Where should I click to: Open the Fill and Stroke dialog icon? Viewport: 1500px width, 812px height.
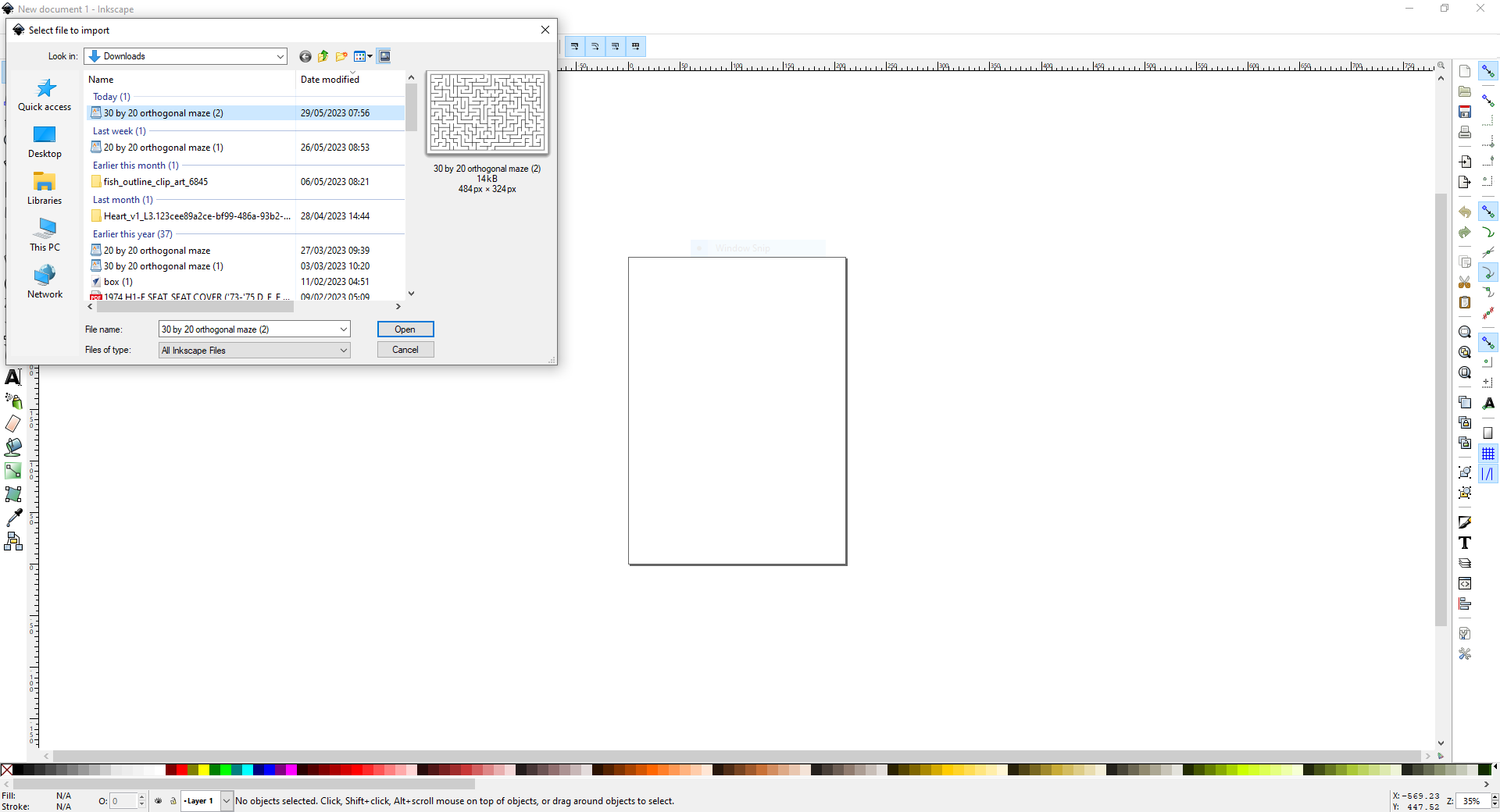tap(1465, 522)
